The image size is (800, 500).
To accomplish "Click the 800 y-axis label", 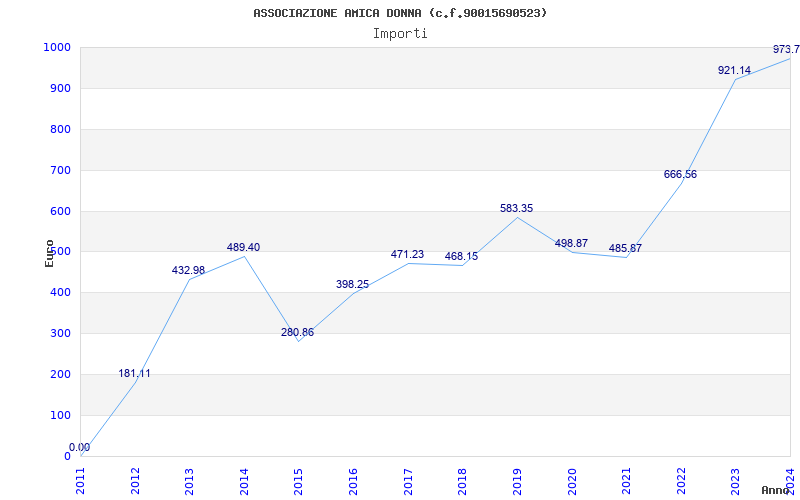I will click(60, 129).
